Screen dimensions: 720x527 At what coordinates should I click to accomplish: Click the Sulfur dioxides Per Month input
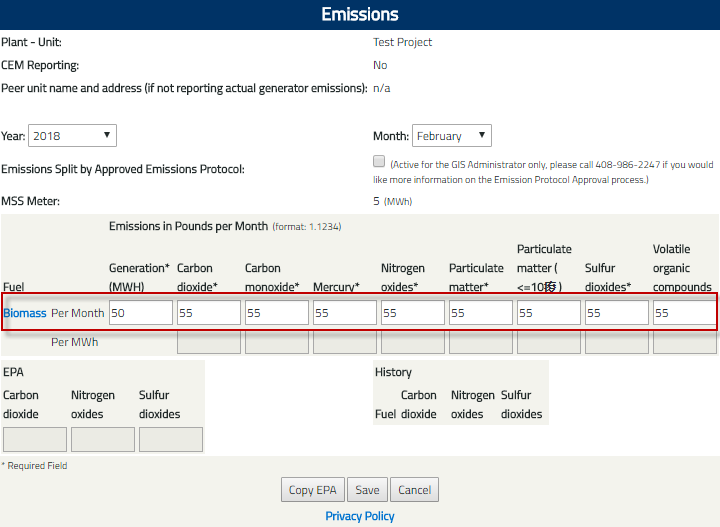point(616,313)
